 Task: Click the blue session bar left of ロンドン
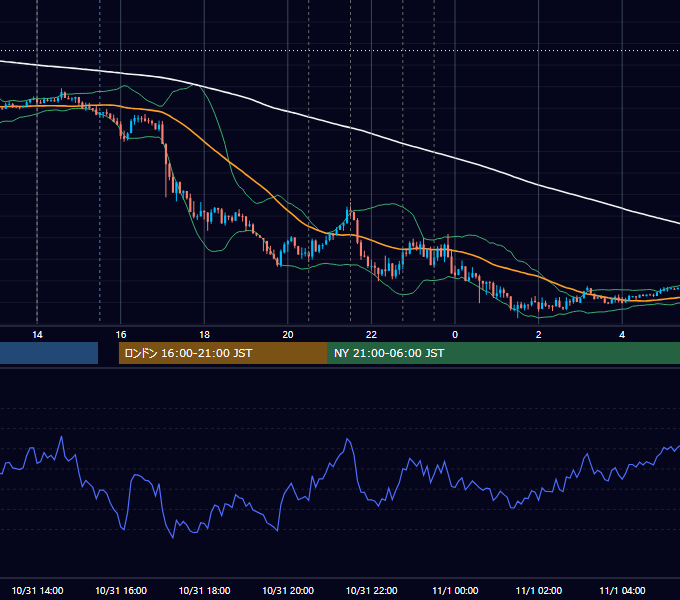click(x=49, y=353)
